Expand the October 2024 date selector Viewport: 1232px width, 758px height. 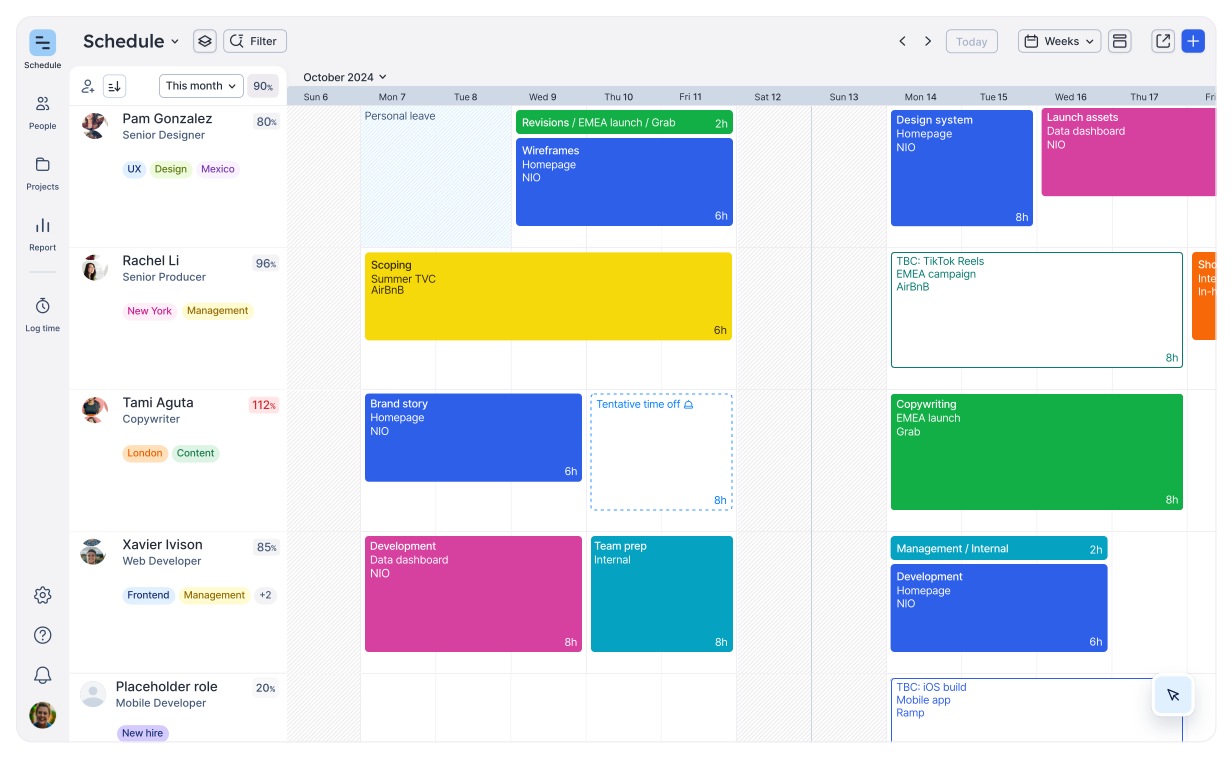(x=345, y=77)
